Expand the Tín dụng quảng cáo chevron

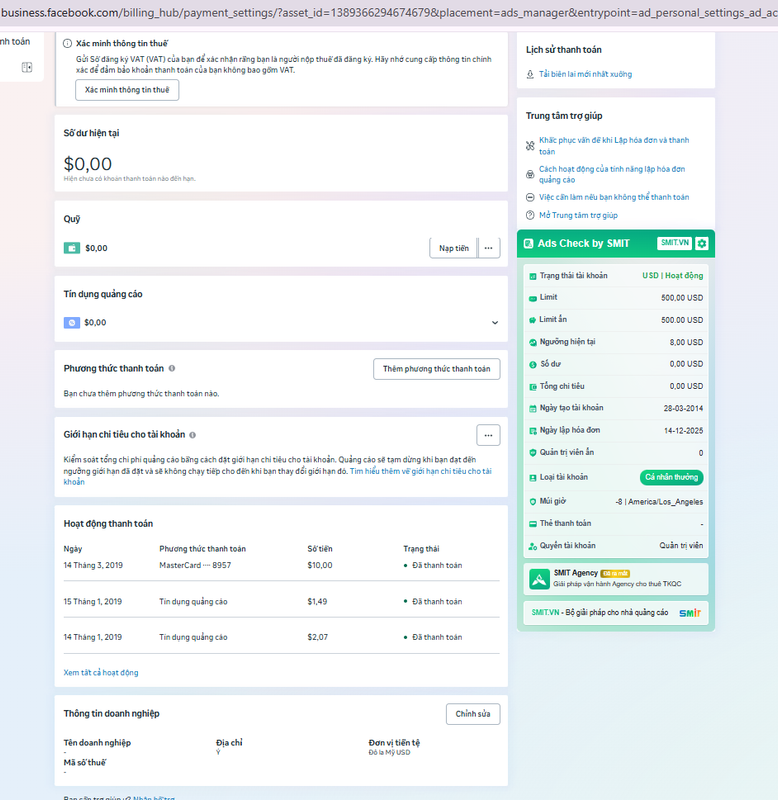[x=495, y=322]
